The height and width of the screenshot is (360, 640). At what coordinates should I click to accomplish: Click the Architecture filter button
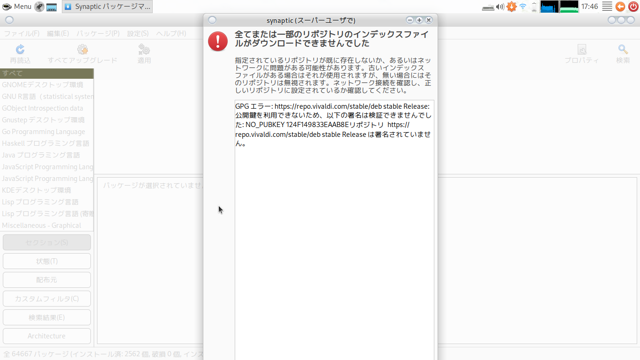pos(47,336)
